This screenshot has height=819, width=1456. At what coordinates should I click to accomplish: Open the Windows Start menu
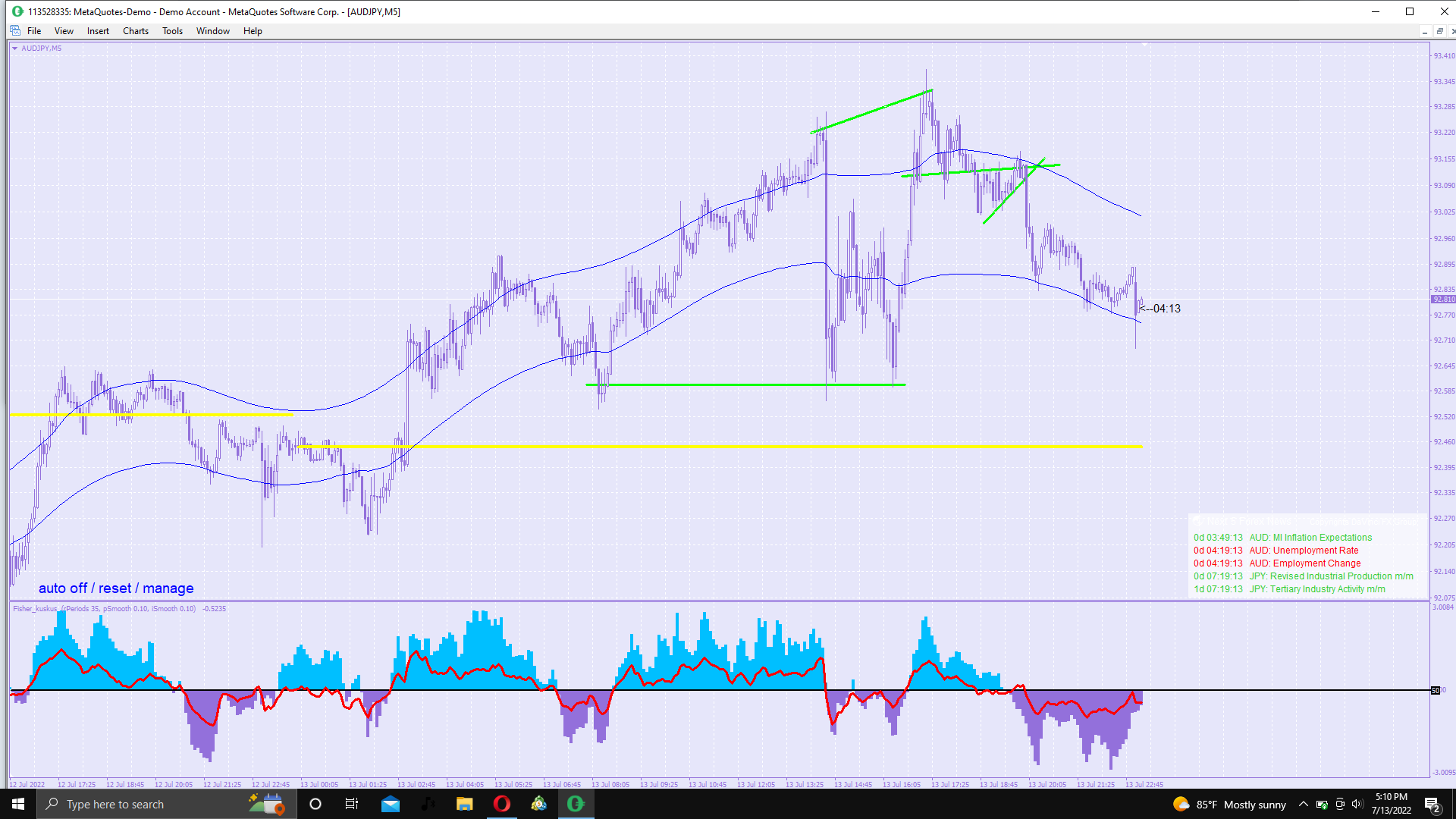click(18, 804)
